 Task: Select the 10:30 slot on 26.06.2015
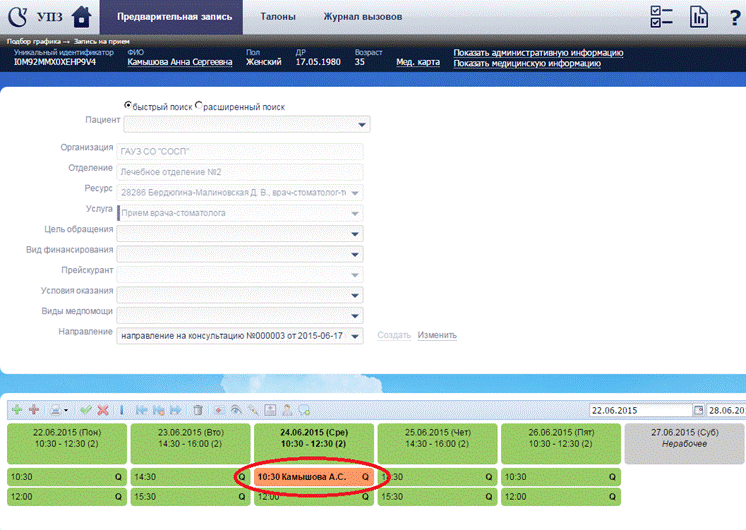(561, 477)
